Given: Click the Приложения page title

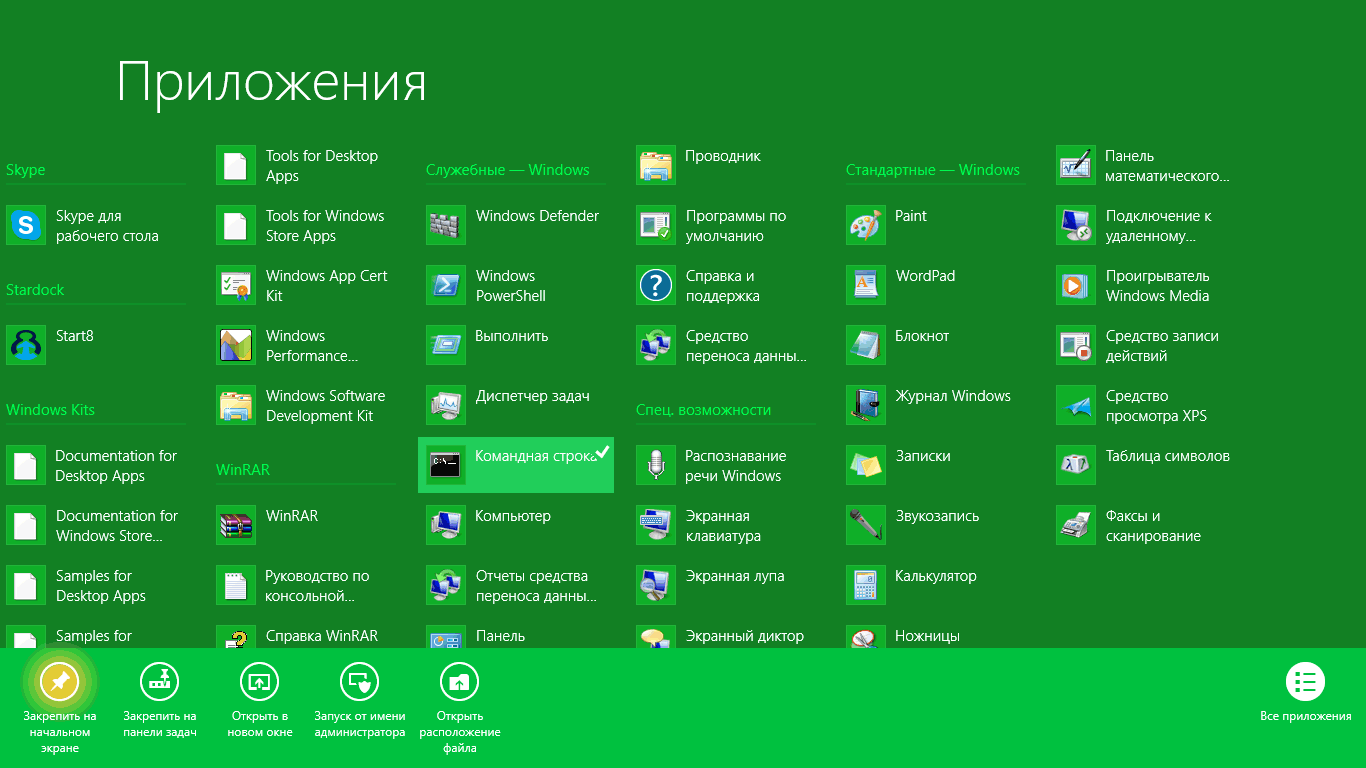Looking at the screenshot, I should coord(272,84).
